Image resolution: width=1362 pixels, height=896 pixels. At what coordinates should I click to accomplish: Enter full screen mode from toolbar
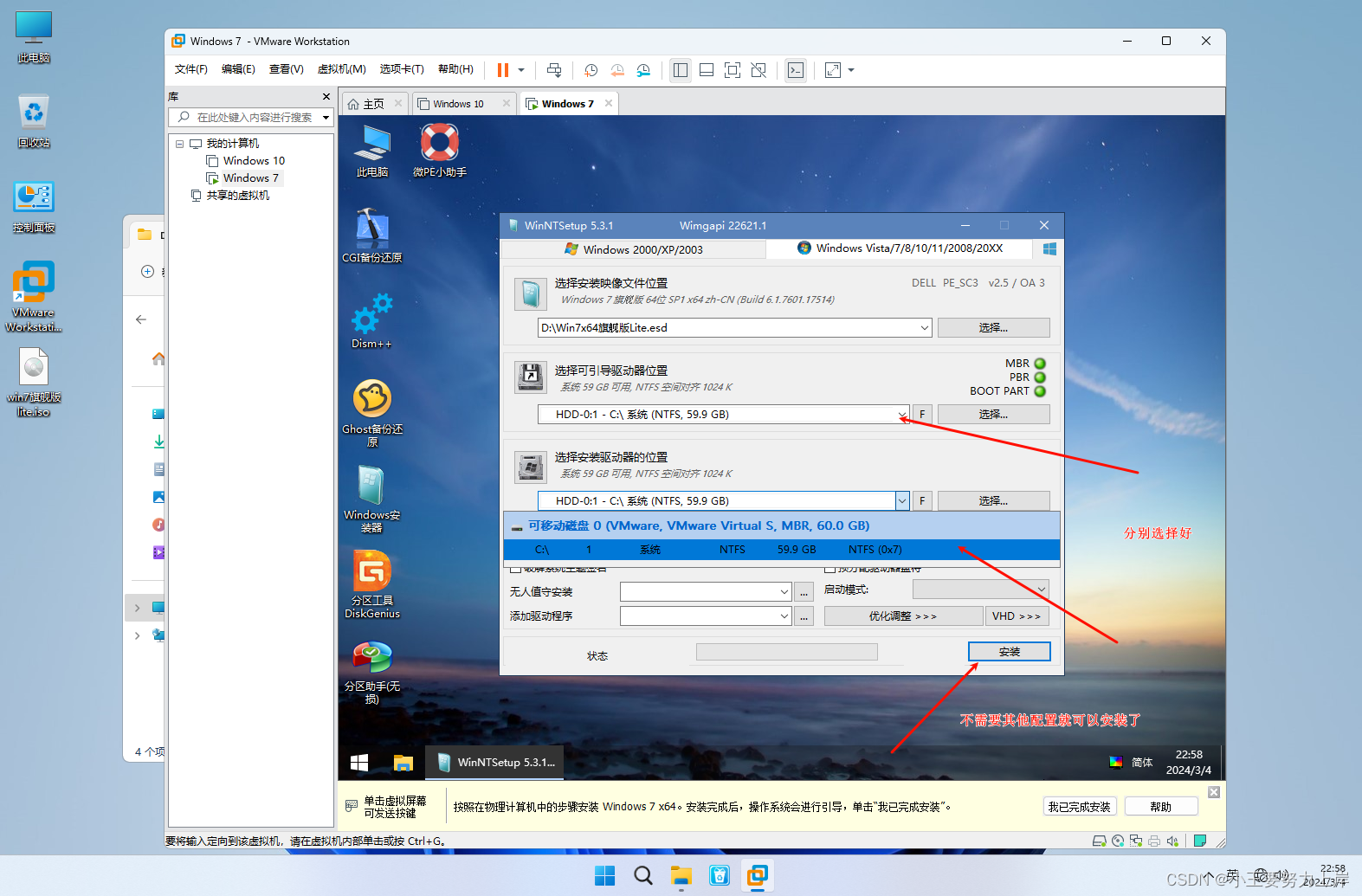pos(733,70)
